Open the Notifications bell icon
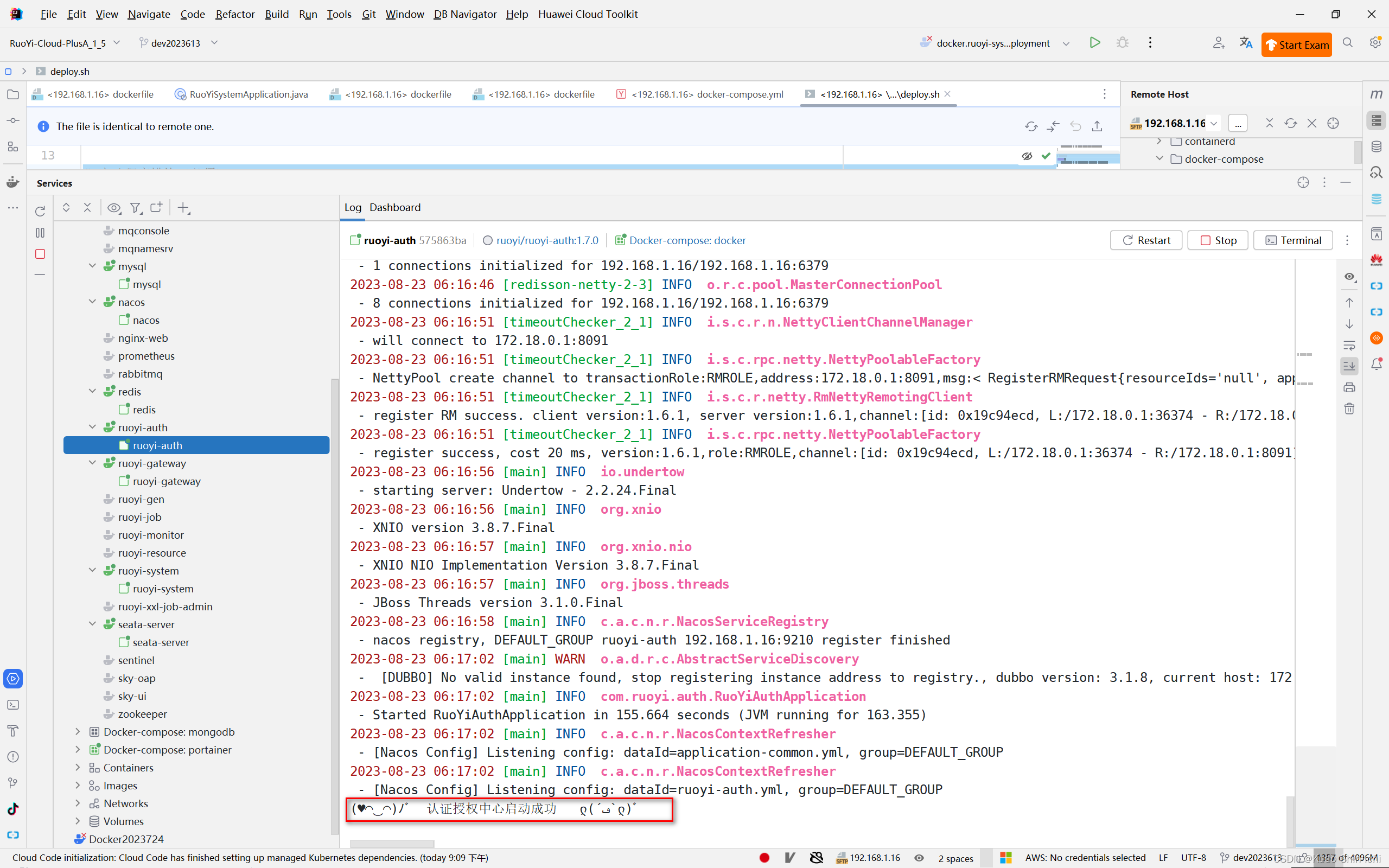Viewport: 1389px width, 868px height. point(1376,364)
